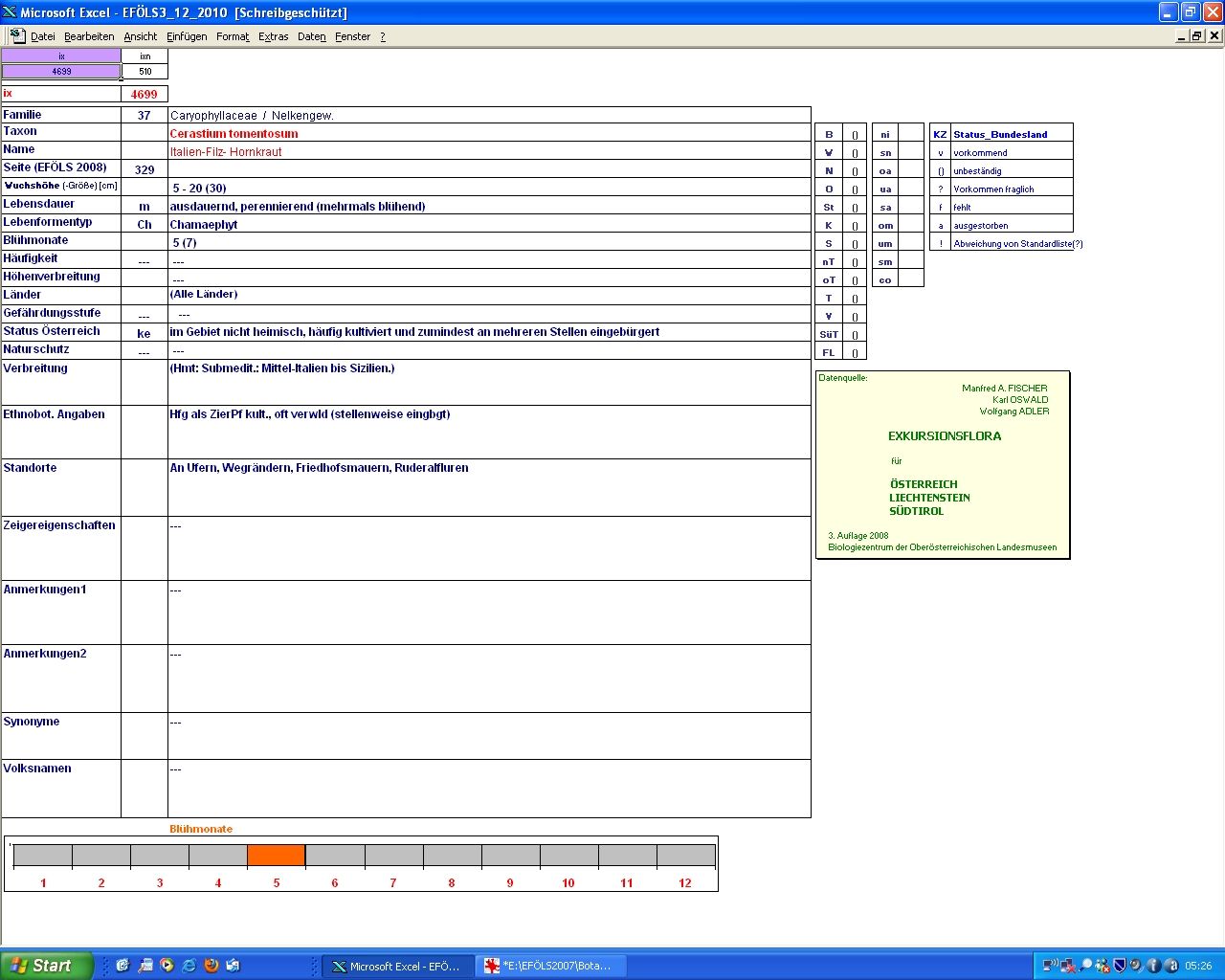Select the cell showing 510
1225x980 pixels.
pos(145,71)
